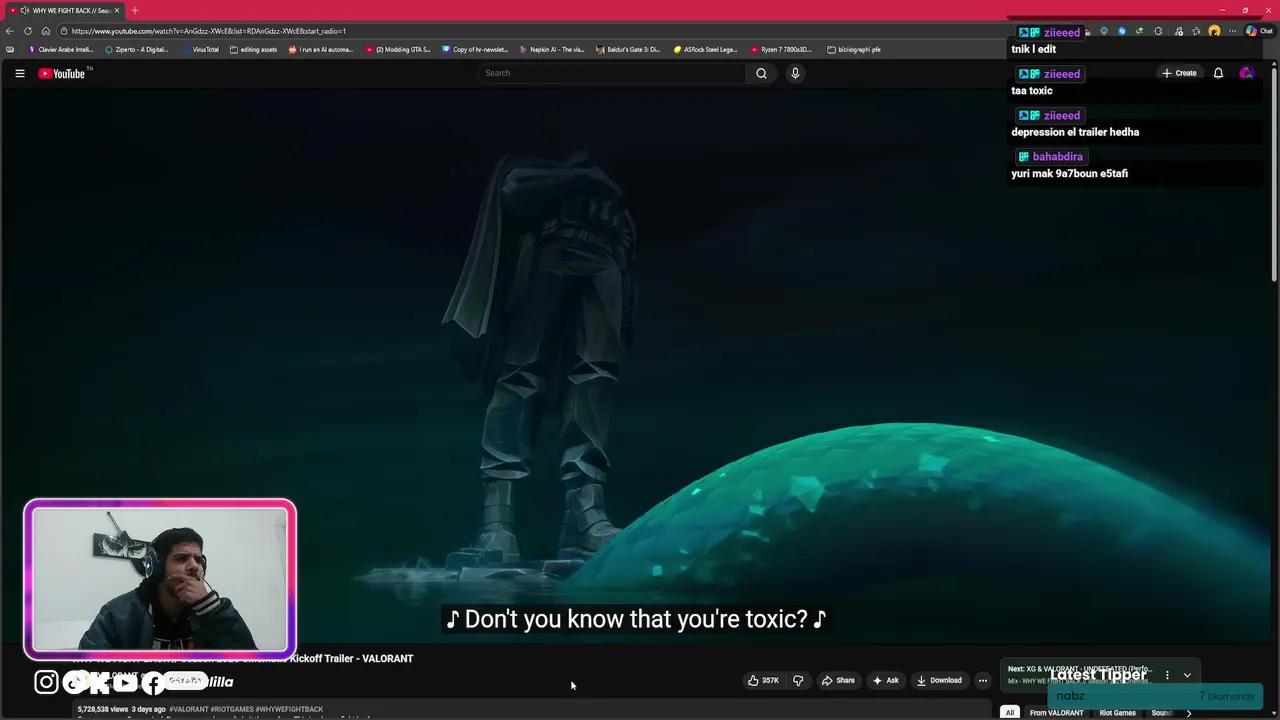Open the Napkin AI bookmark
The image size is (1280, 720).
(x=552, y=49)
